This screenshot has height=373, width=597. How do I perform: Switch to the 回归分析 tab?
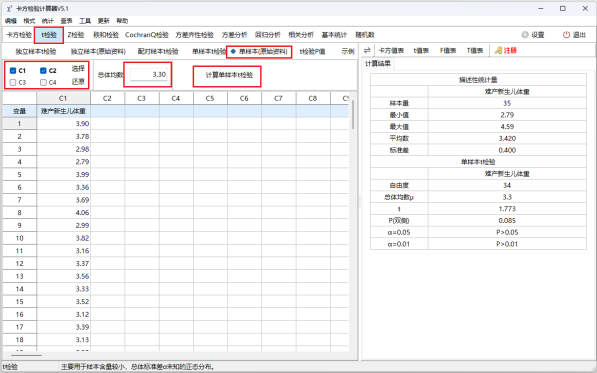click(x=268, y=35)
